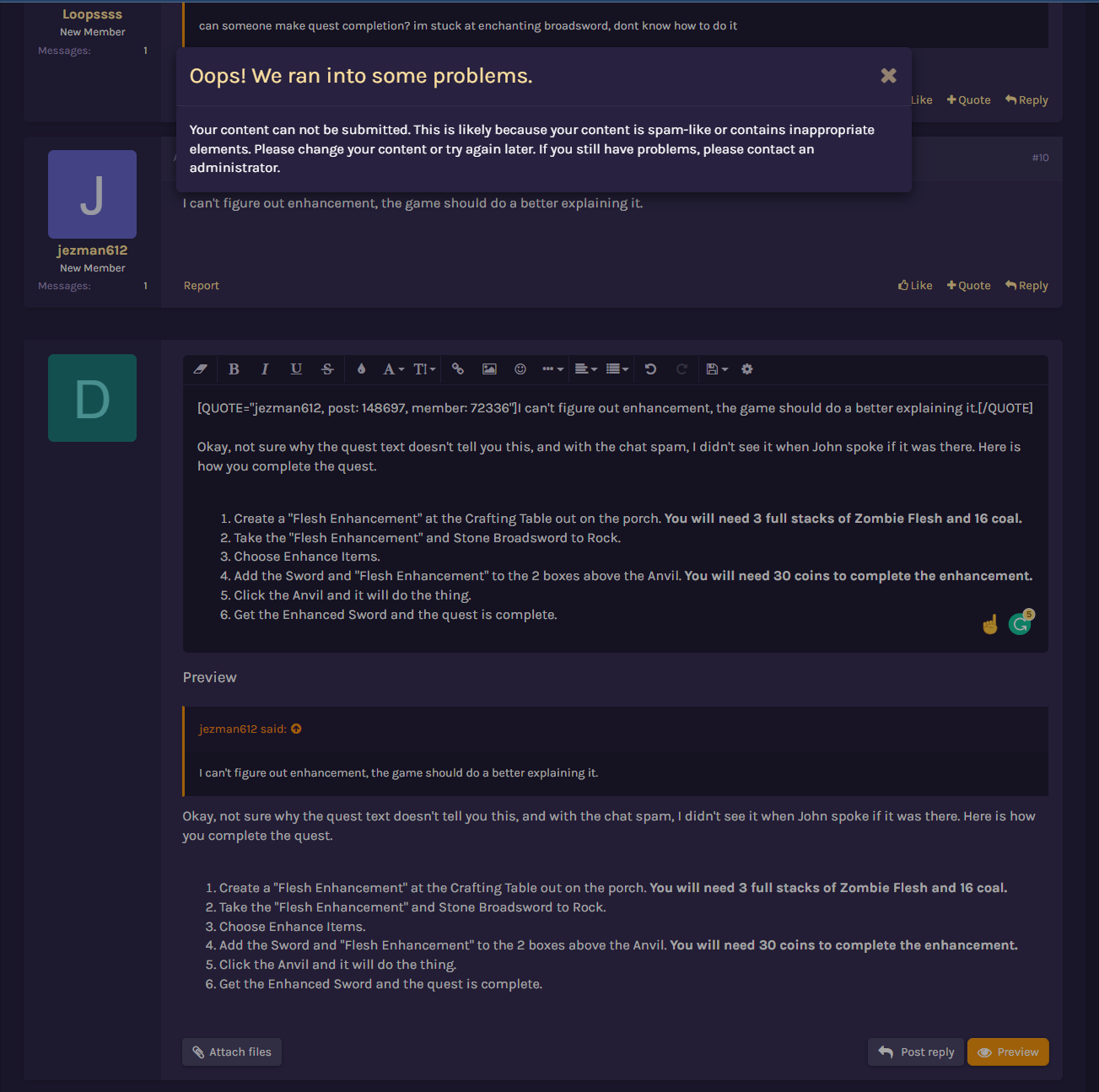Insert an image in the editor
The width and height of the screenshot is (1099, 1092).
pyautogui.click(x=489, y=369)
